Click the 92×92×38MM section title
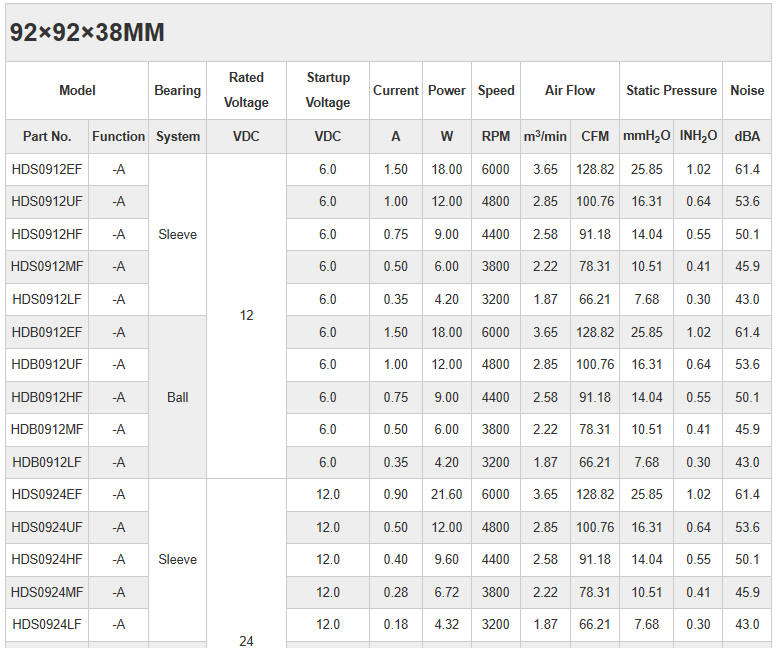Screen dimensions: 780x648 tap(87, 33)
